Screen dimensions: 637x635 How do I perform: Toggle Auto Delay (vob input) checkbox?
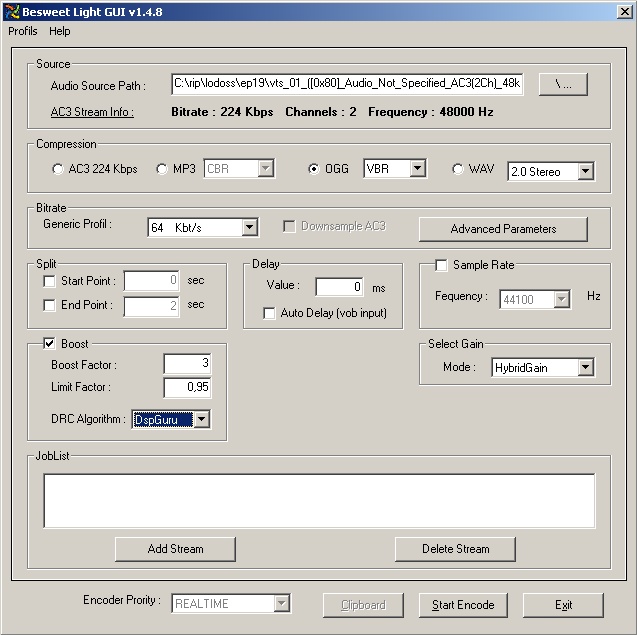click(269, 313)
